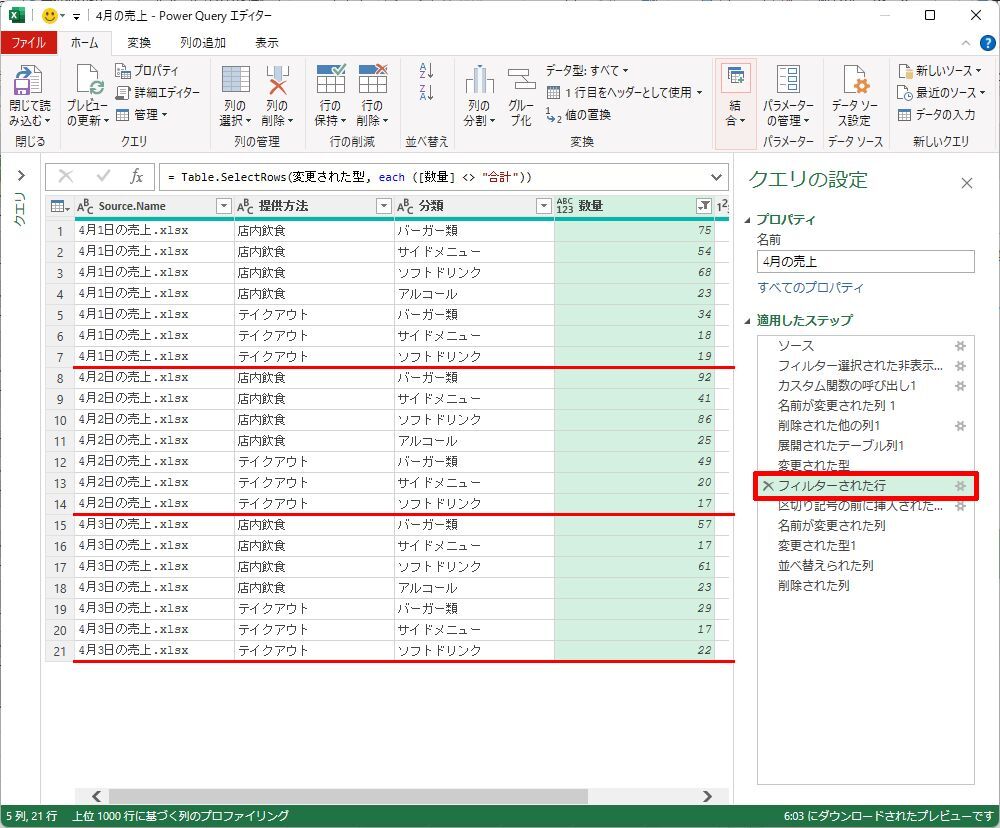Click the すべてのプロパティ link
This screenshot has height=828, width=1000.
(x=810, y=288)
